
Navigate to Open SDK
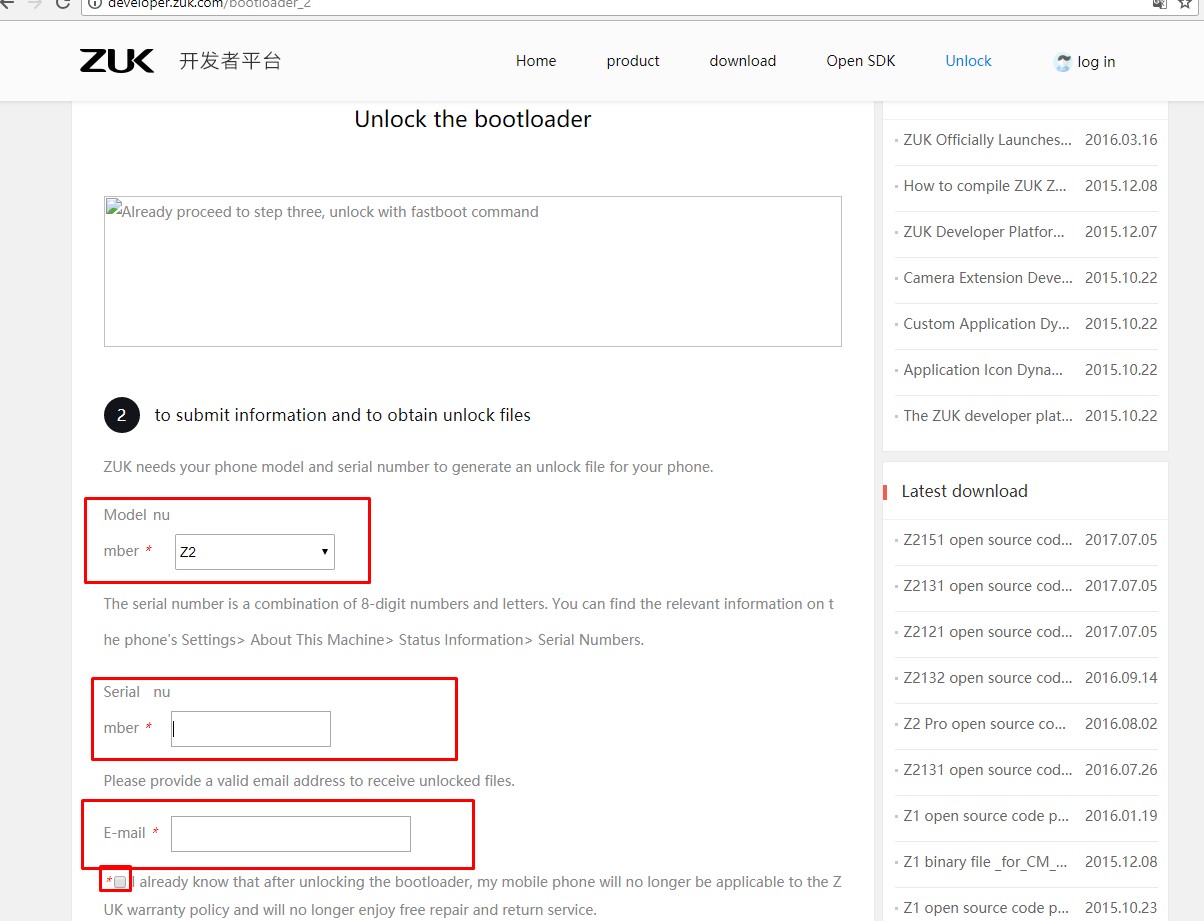pyautogui.click(x=861, y=61)
